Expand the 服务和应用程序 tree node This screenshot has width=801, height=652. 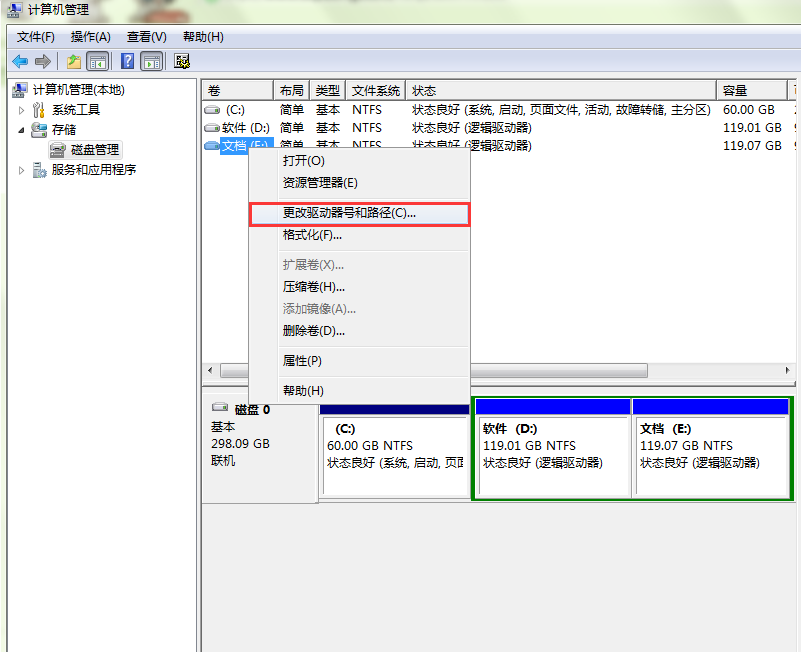[x=22, y=170]
